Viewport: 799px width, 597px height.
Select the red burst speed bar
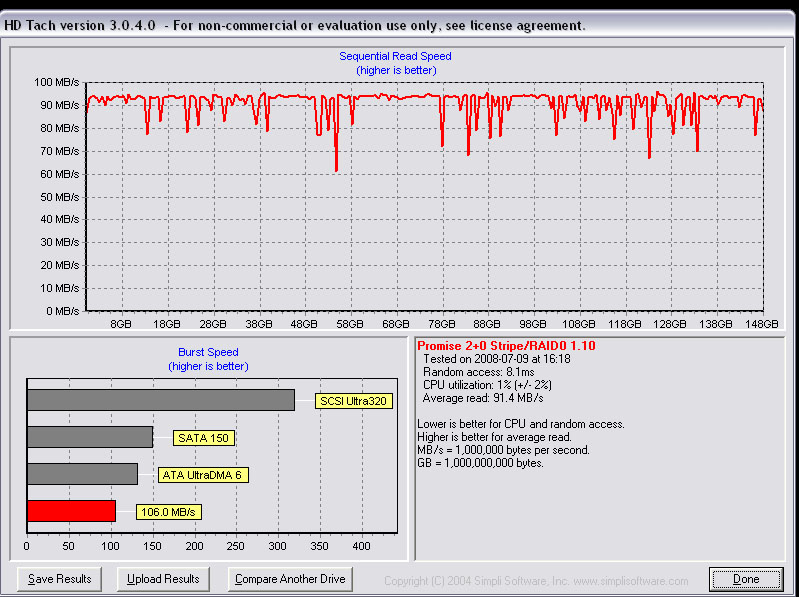[x=71, y=511]
